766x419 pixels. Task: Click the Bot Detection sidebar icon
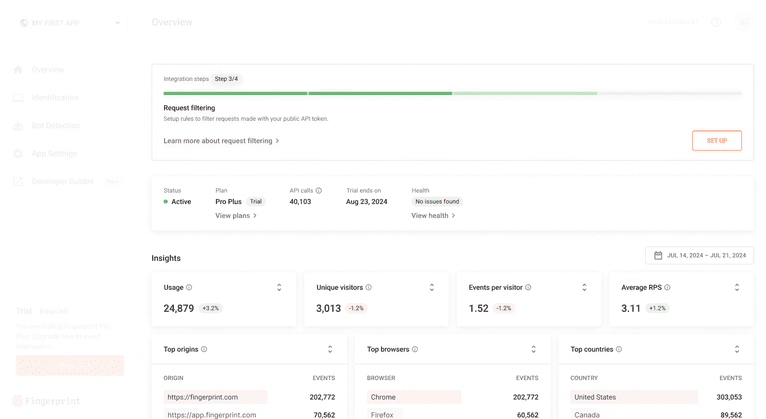click(18, 126)
